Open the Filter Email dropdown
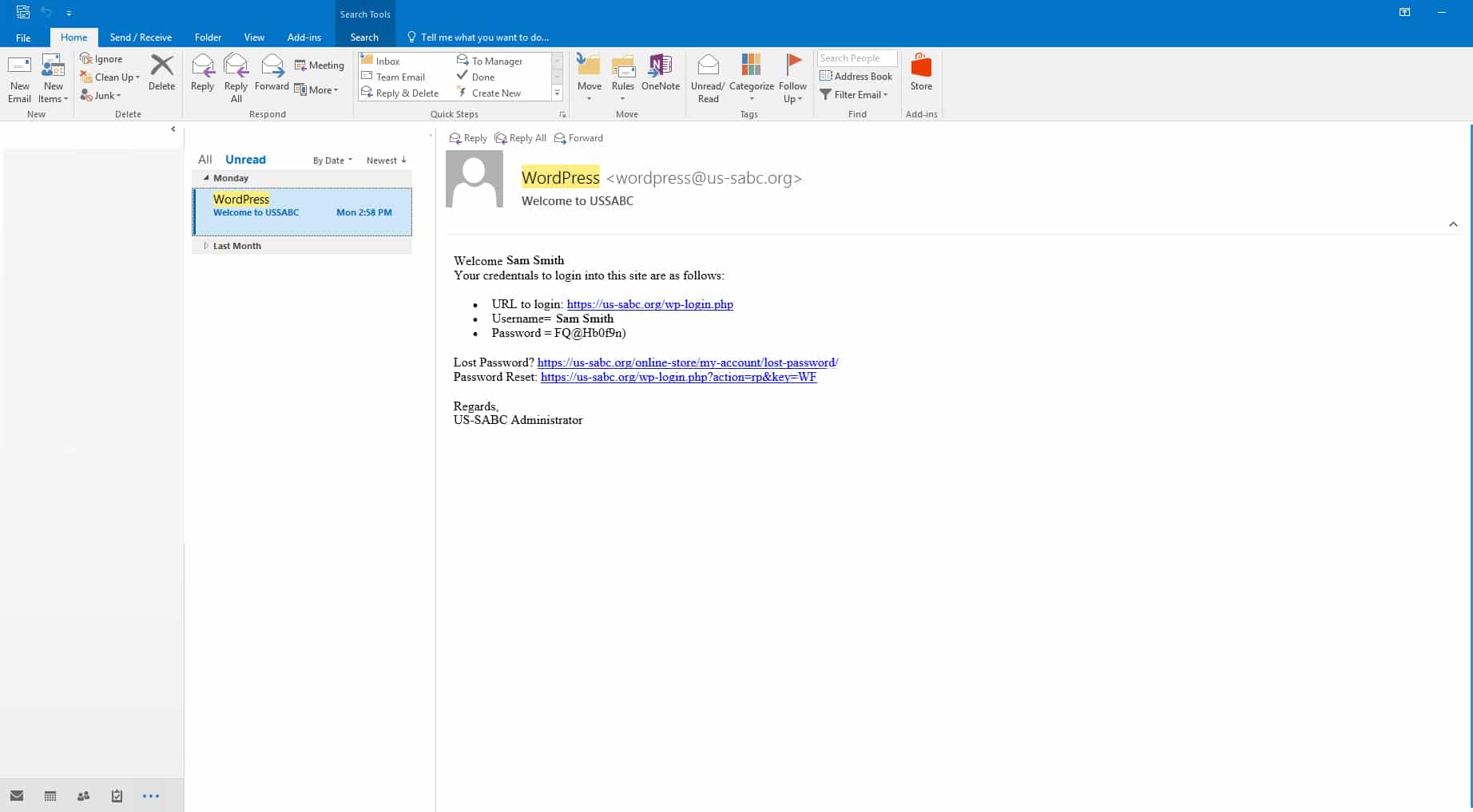The width and height of the screenshot is (1473, 812). (854, 95)
